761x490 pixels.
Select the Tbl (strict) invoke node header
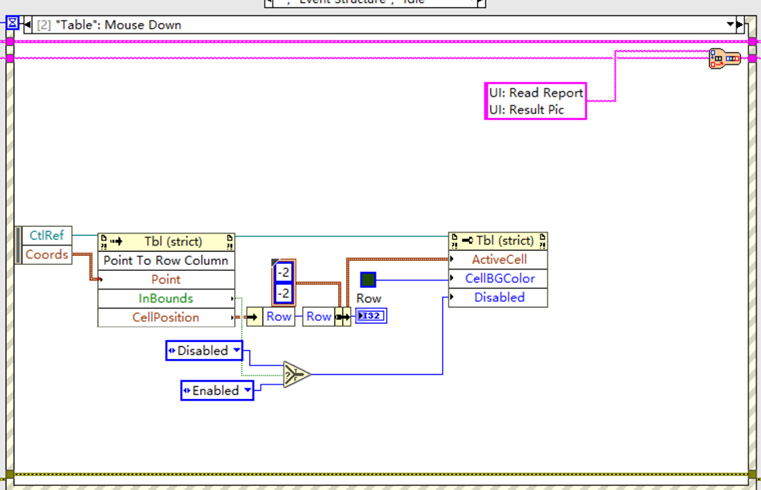[166, 241]
